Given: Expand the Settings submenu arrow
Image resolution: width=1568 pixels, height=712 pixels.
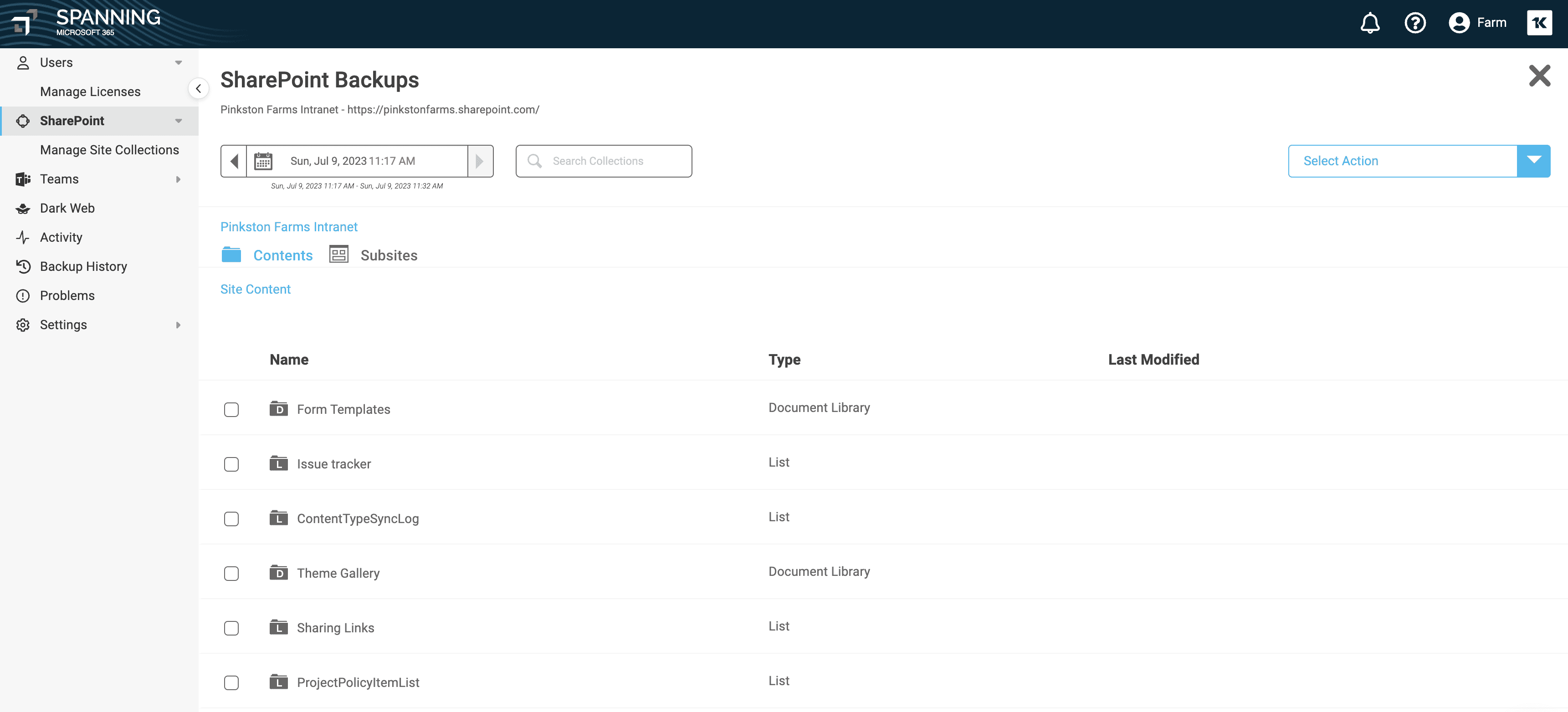Looking at the screenshot, I should (179, 325).
